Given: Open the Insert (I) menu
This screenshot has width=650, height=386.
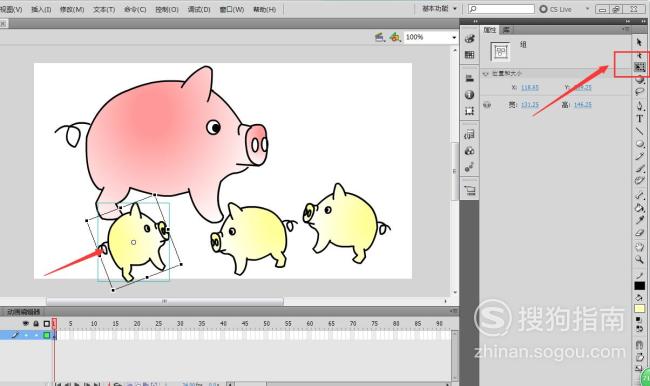Looking at the screenshot, I should (41, 9).
